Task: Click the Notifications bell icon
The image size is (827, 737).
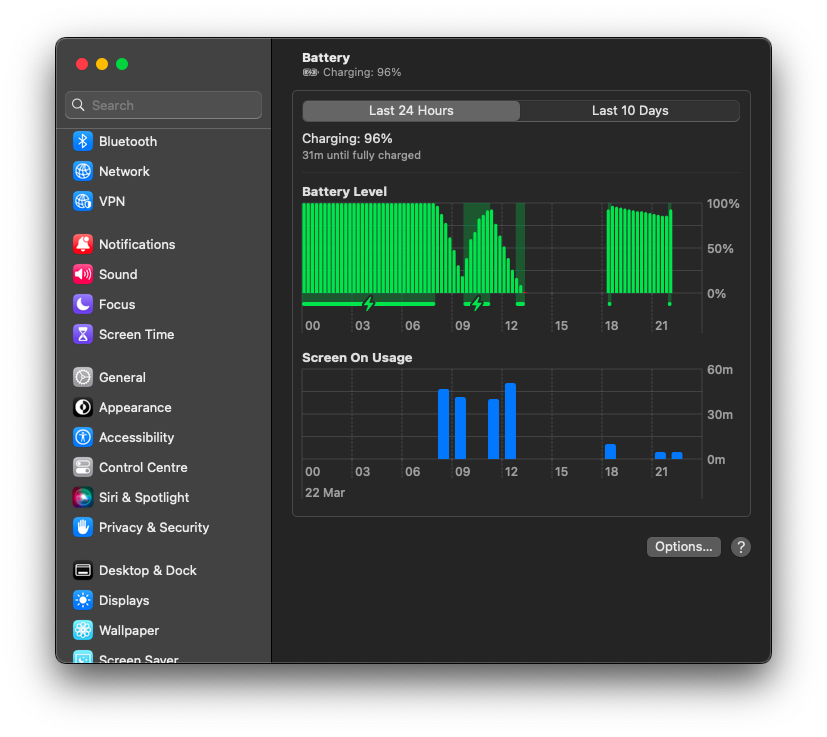Action: 83,244
